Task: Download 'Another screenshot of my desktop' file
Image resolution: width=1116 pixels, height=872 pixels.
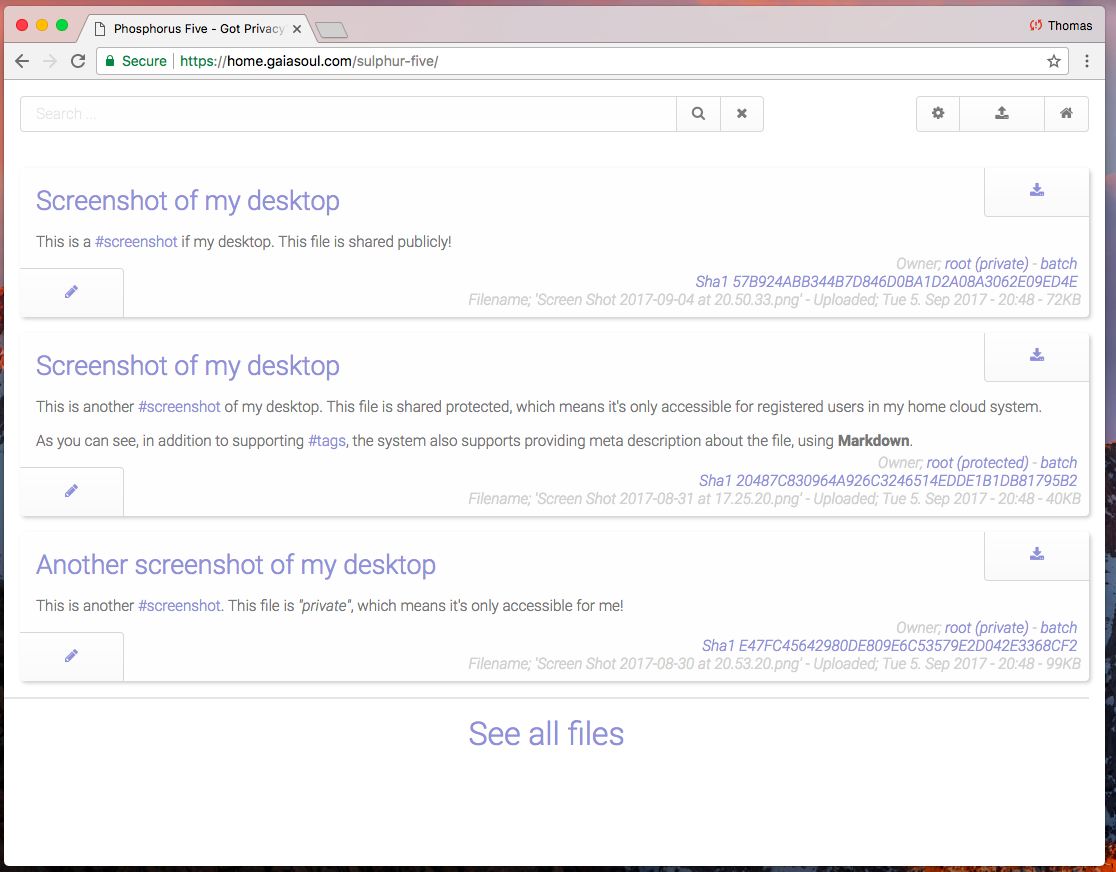Action: tap(1037, 555)
